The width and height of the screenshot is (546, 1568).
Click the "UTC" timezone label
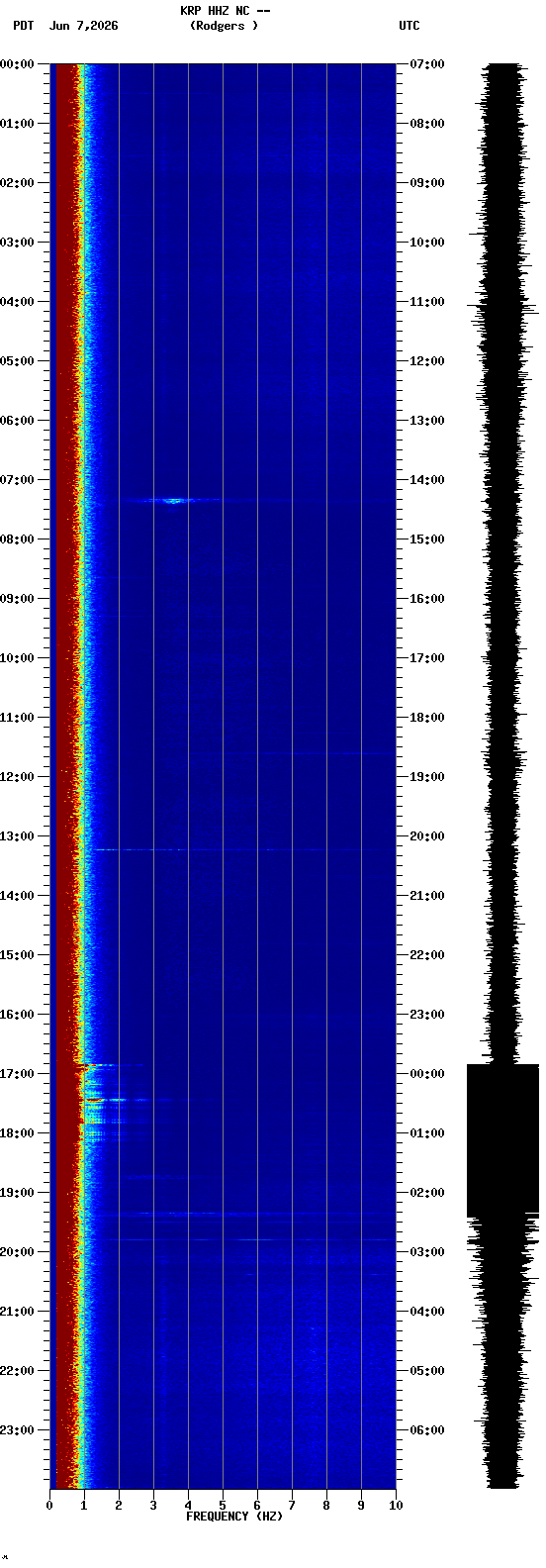[x=409, y=26]
